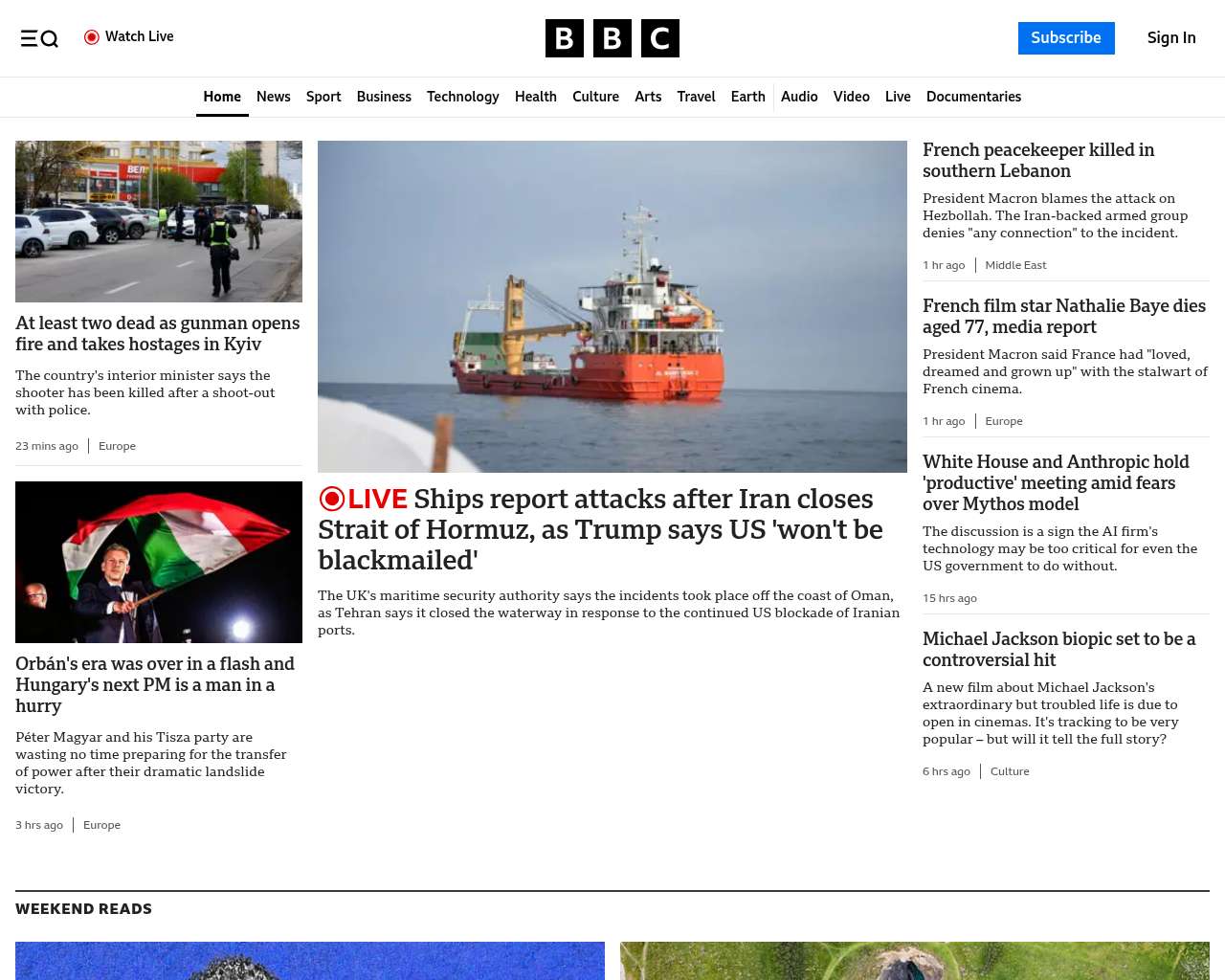Click the WEEKEND READS section heading
1225x980 pixels.
coord(83,909)
